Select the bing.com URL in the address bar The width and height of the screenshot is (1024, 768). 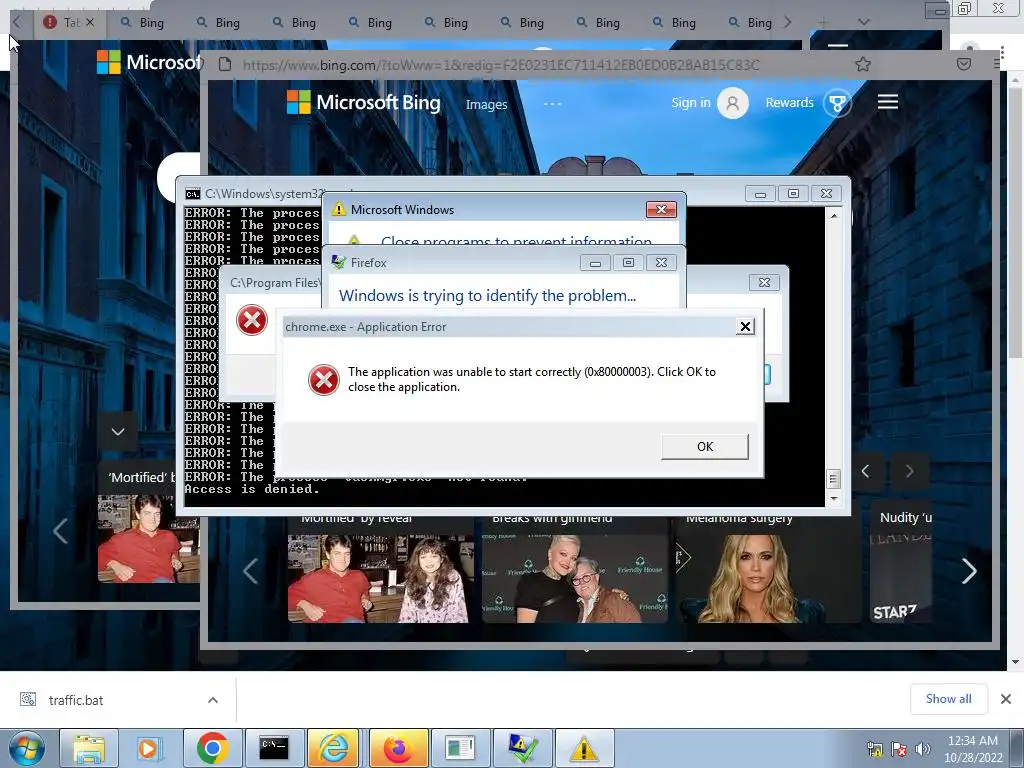pos(501,65)
